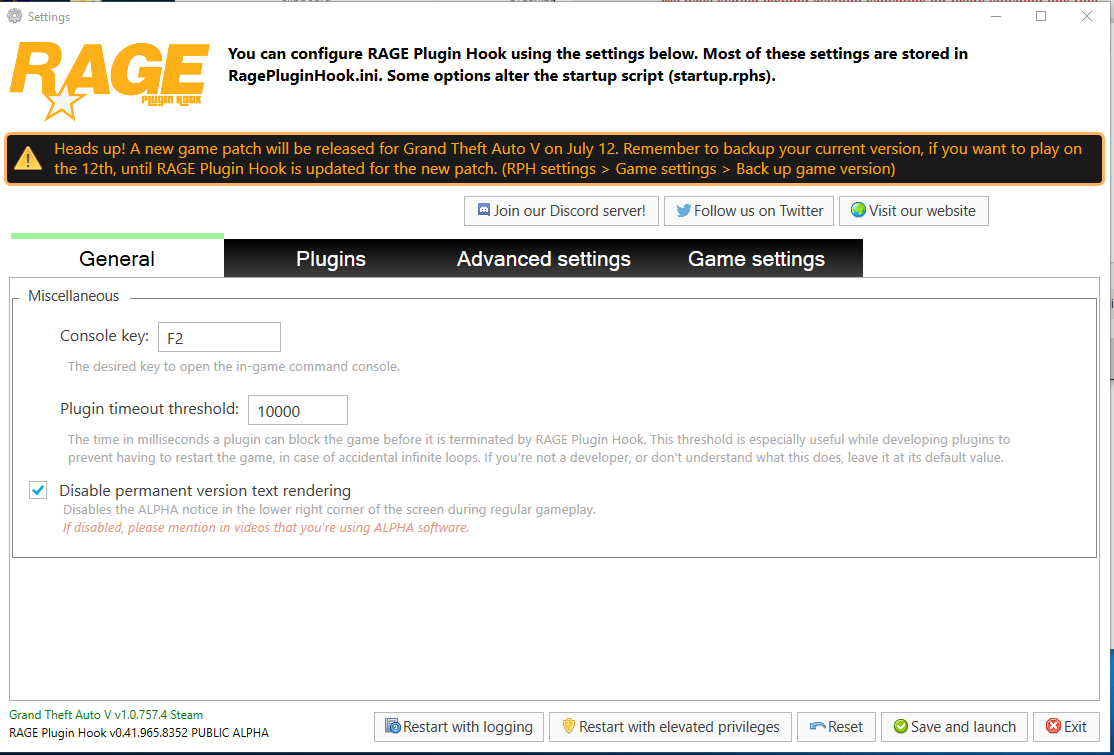Screen dimensions: 1114x755
Task: Reset settings with the Reset button
Action: coord(836,727)
